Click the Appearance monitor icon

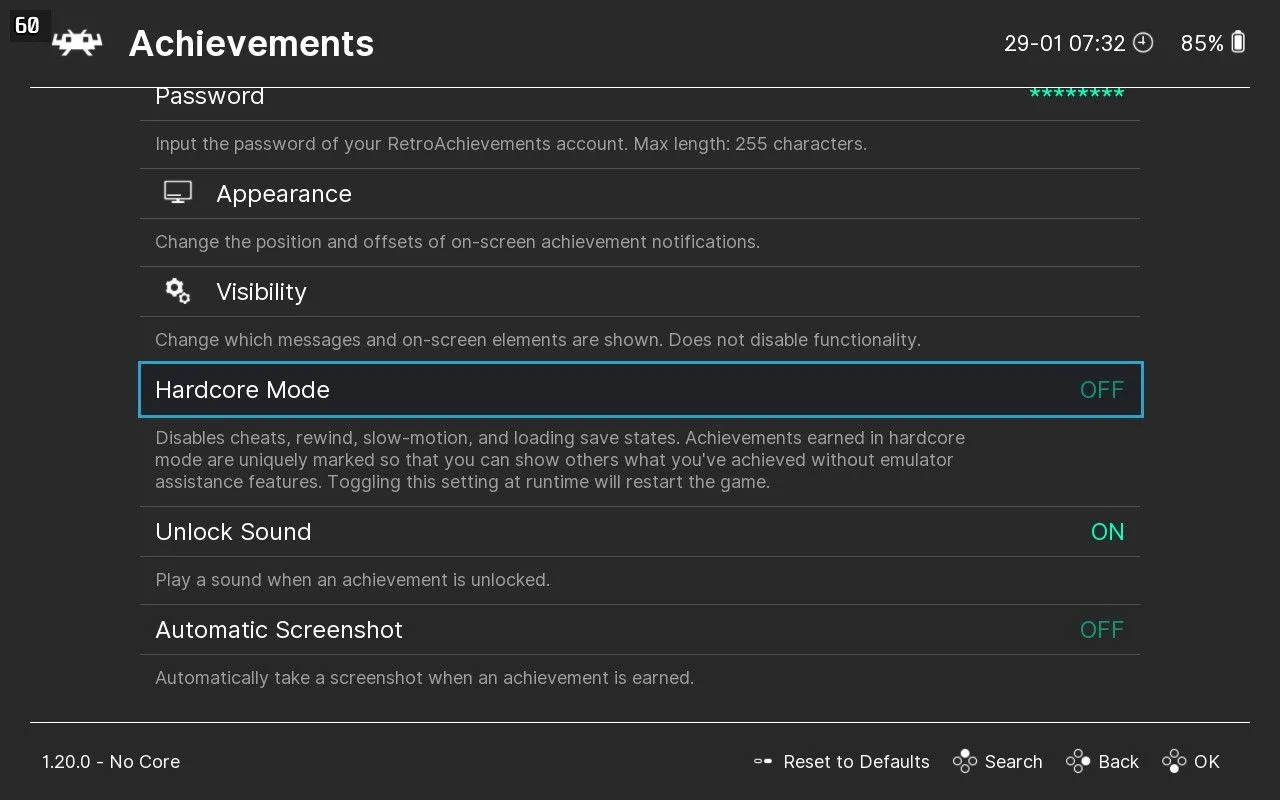click(178, 193)
